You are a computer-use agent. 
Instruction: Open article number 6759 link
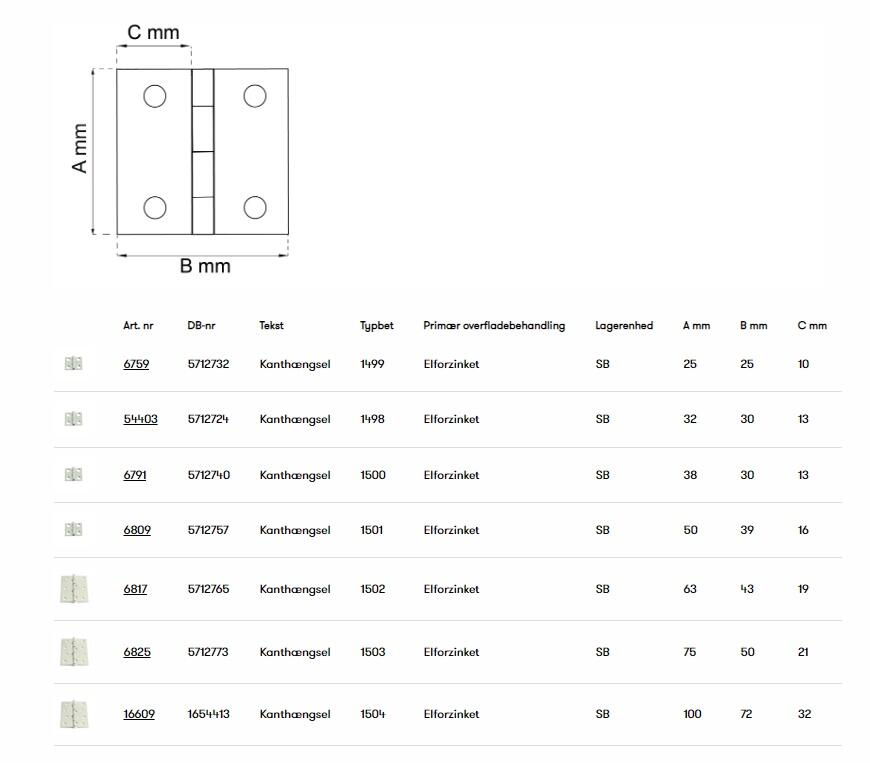click(x=136, y=364)
